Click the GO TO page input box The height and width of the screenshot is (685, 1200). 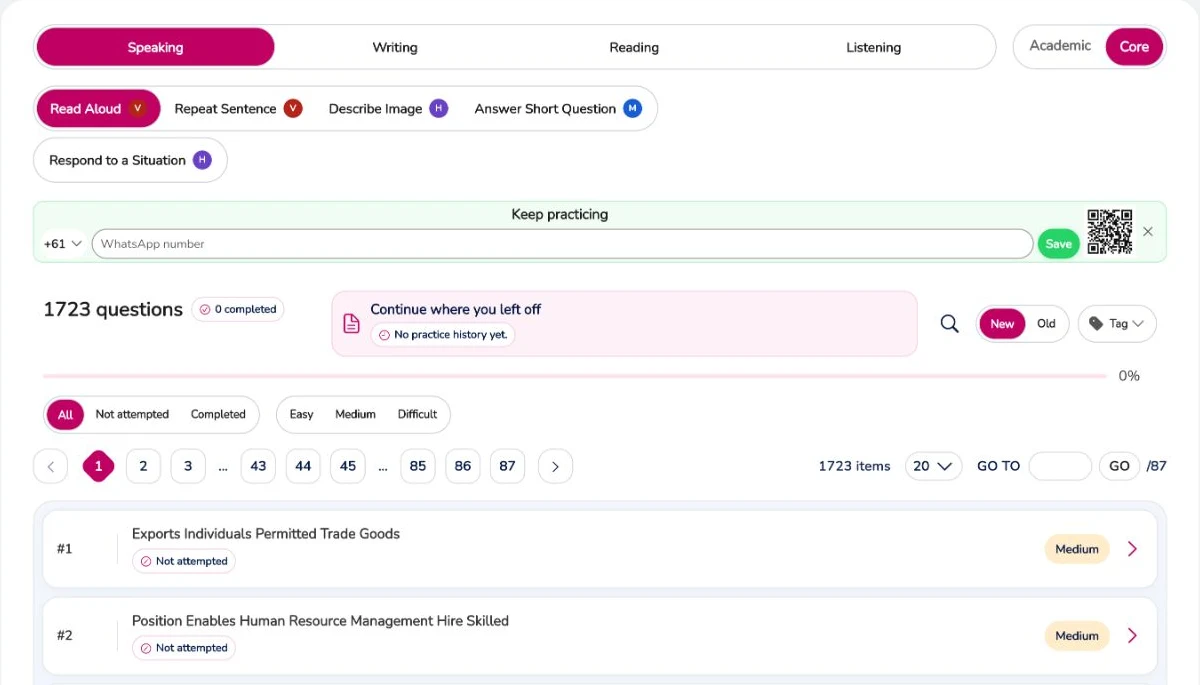(x=1060, y=466)
